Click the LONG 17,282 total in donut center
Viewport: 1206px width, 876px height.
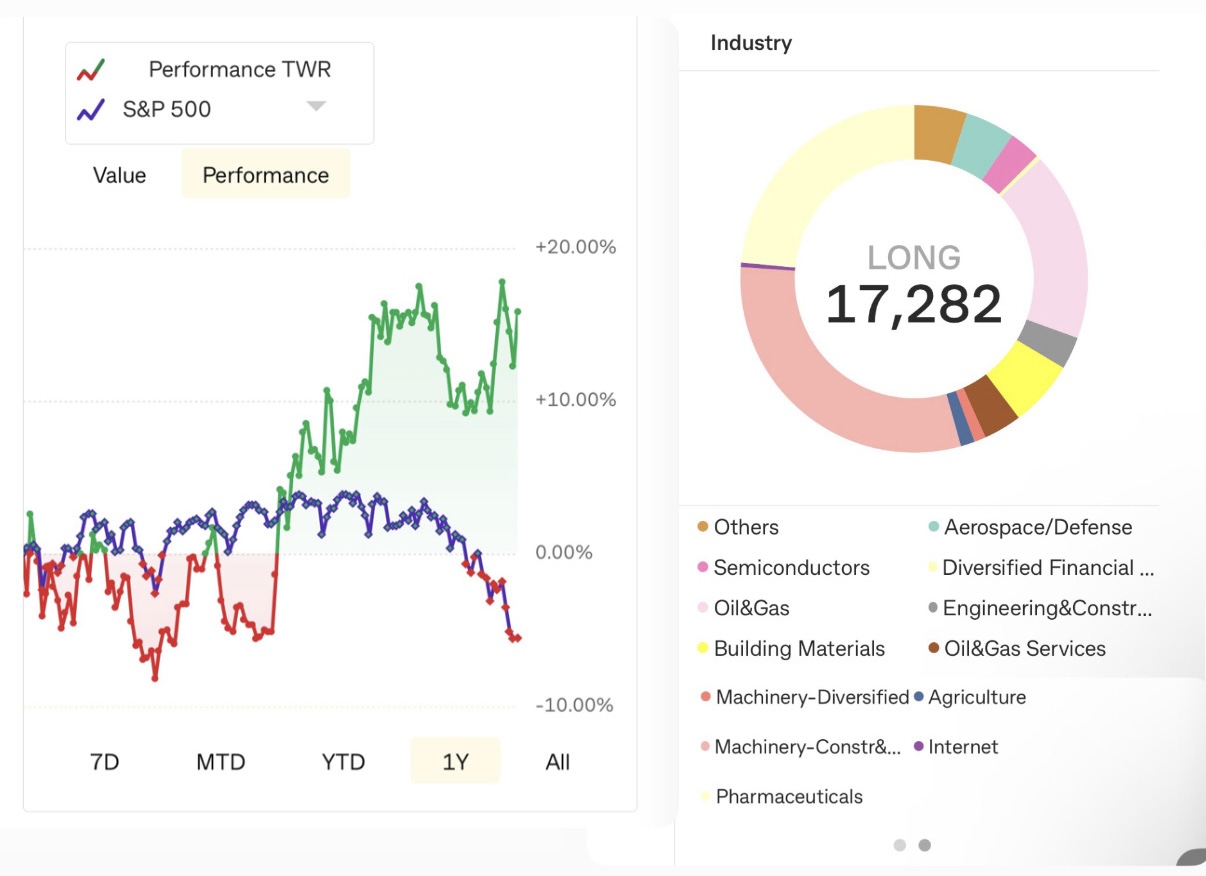[913, 285]
